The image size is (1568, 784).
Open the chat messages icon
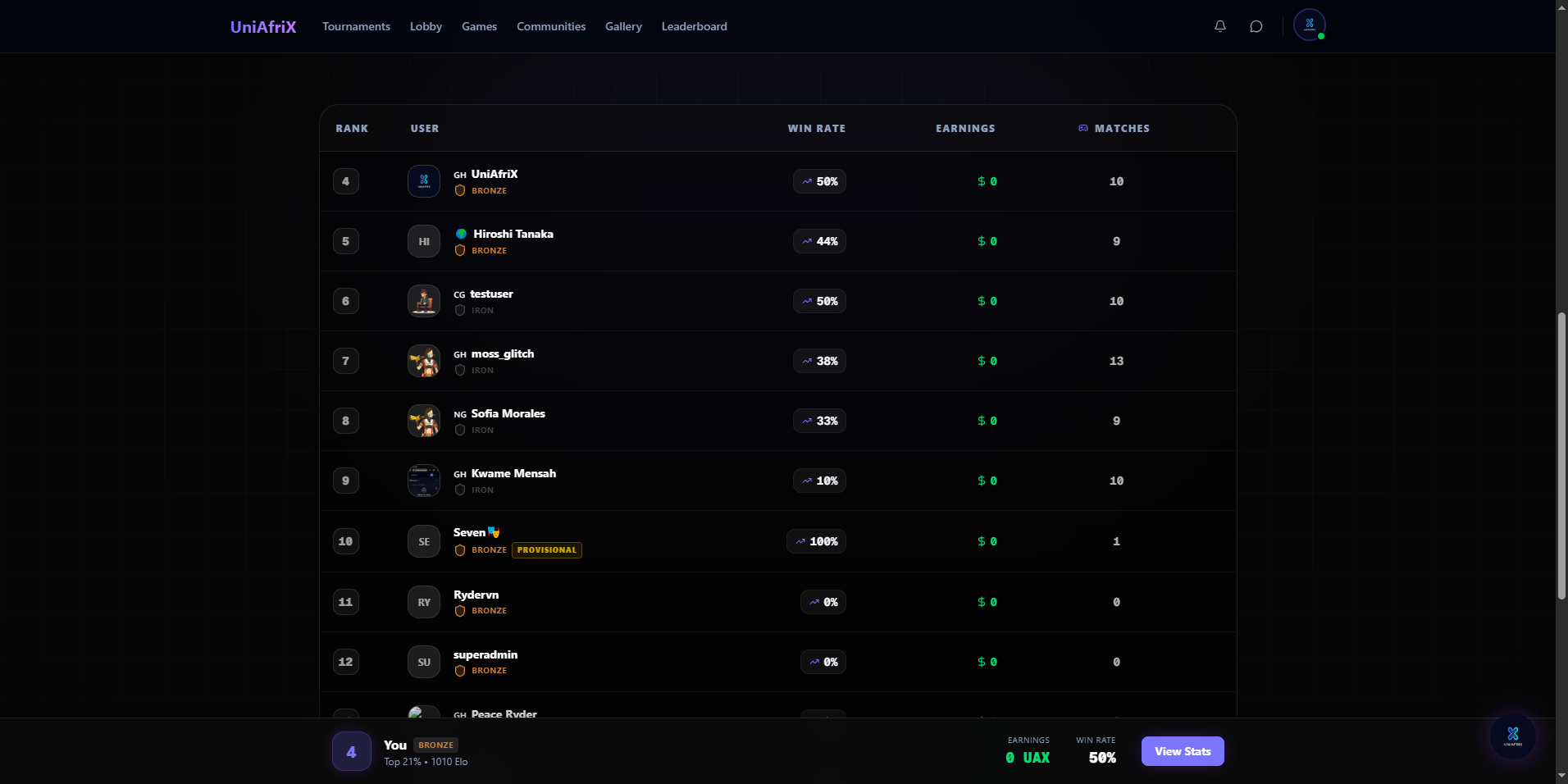coord(1256,26)
